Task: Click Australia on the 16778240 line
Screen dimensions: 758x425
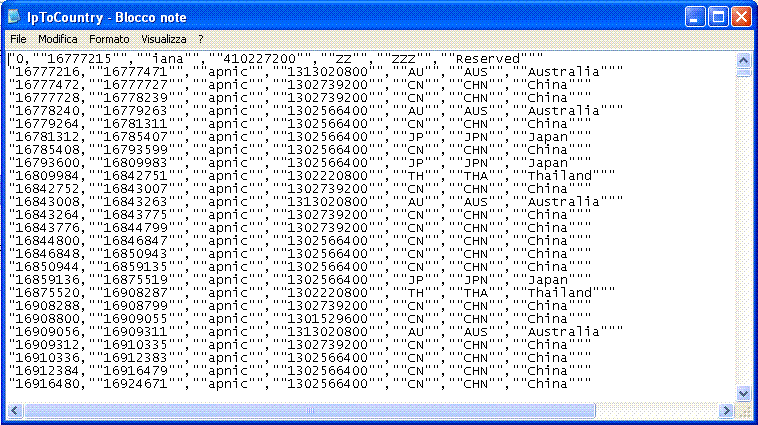Action: [564, 111]
